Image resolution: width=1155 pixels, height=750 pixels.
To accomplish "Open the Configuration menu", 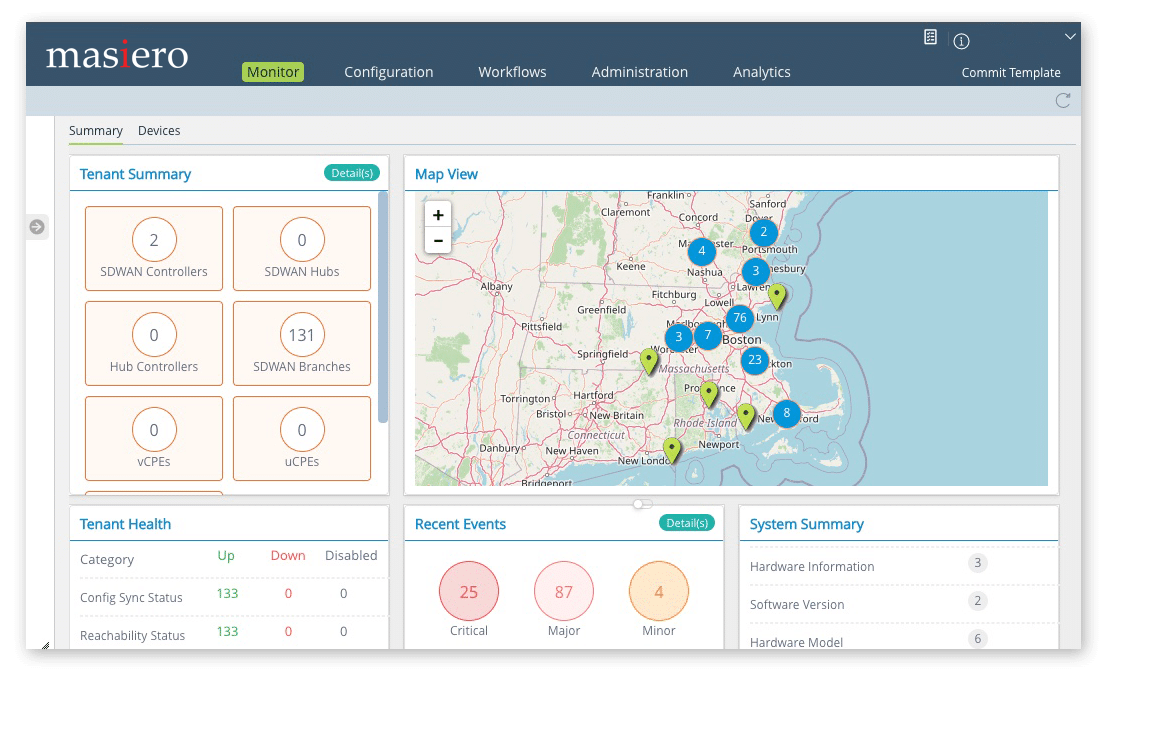I will [x=388, y=72].
